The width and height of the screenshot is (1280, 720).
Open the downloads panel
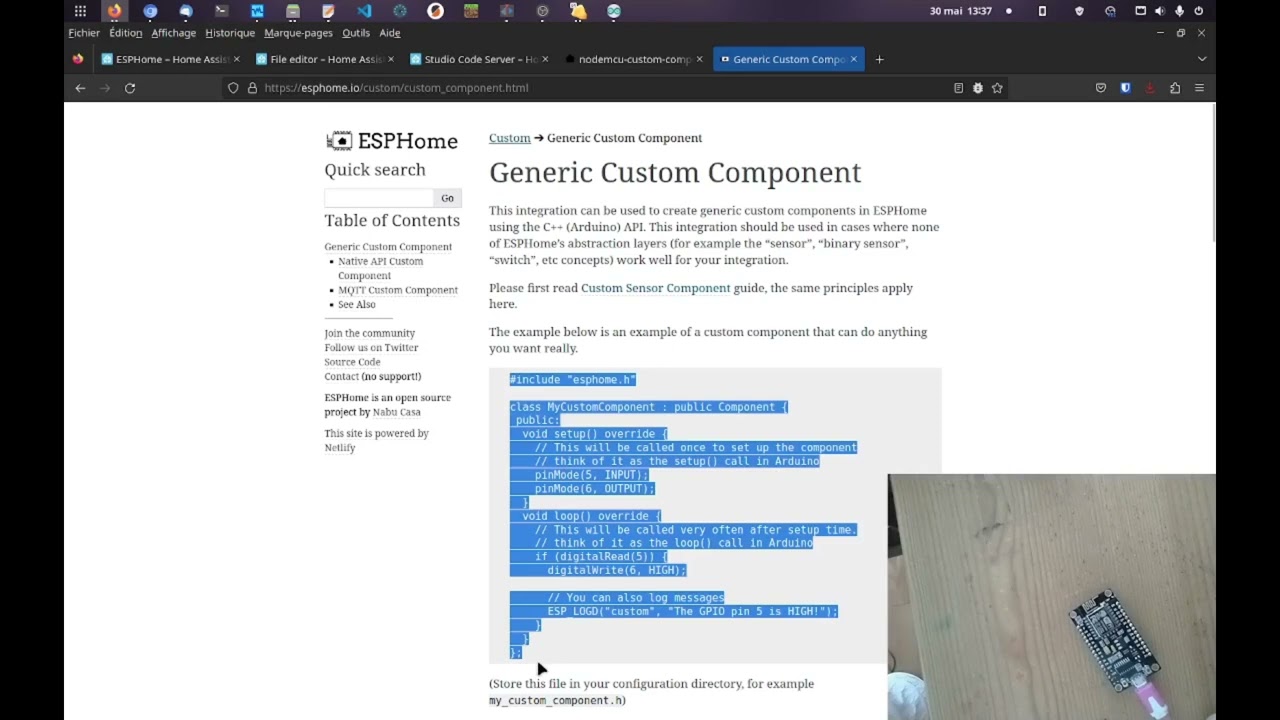(x=1150, y=88)
